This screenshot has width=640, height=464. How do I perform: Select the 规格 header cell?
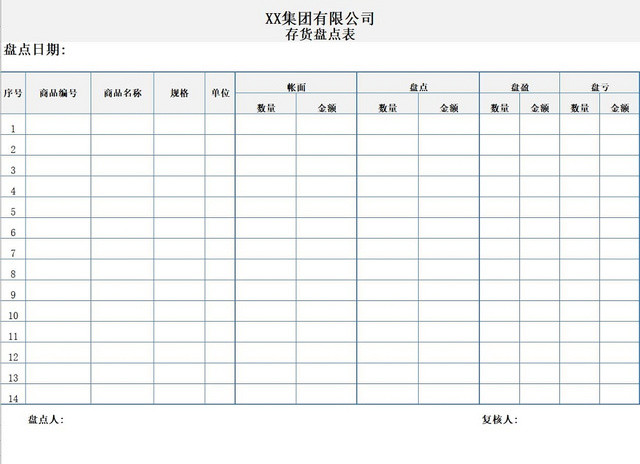click(x=179, y=93)
